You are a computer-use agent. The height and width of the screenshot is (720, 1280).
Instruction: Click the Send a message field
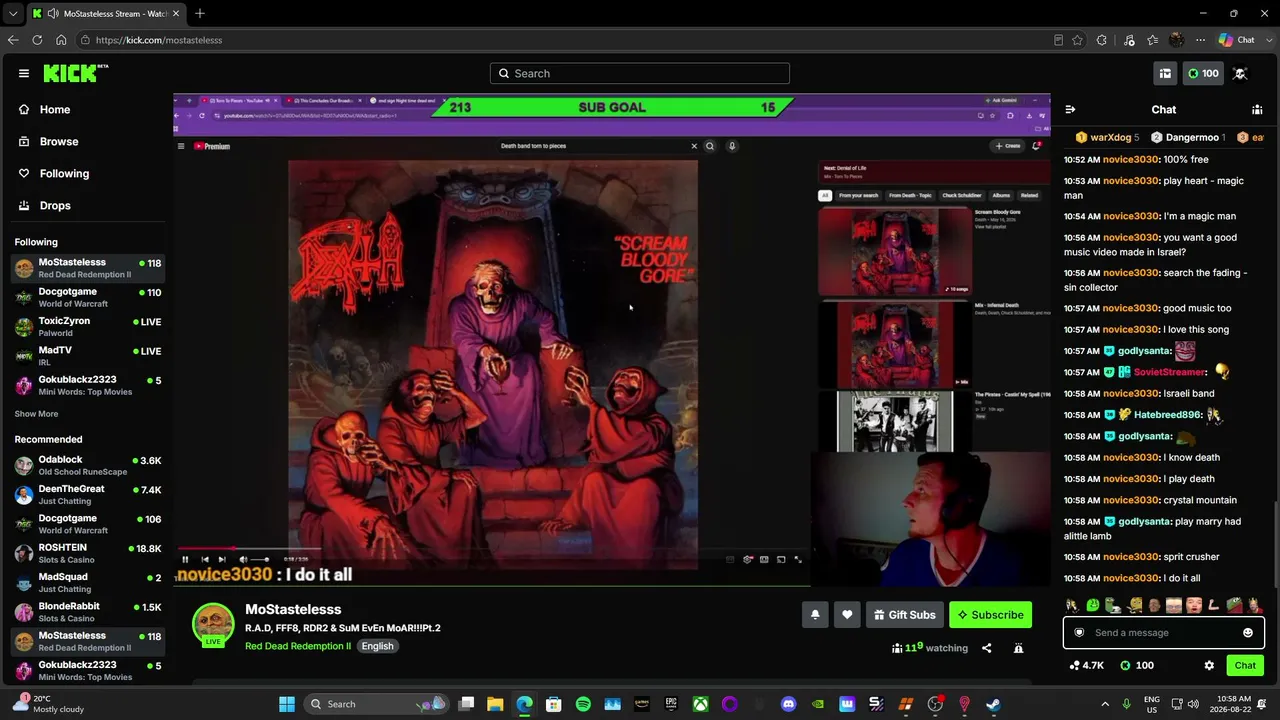[1164, 633]
